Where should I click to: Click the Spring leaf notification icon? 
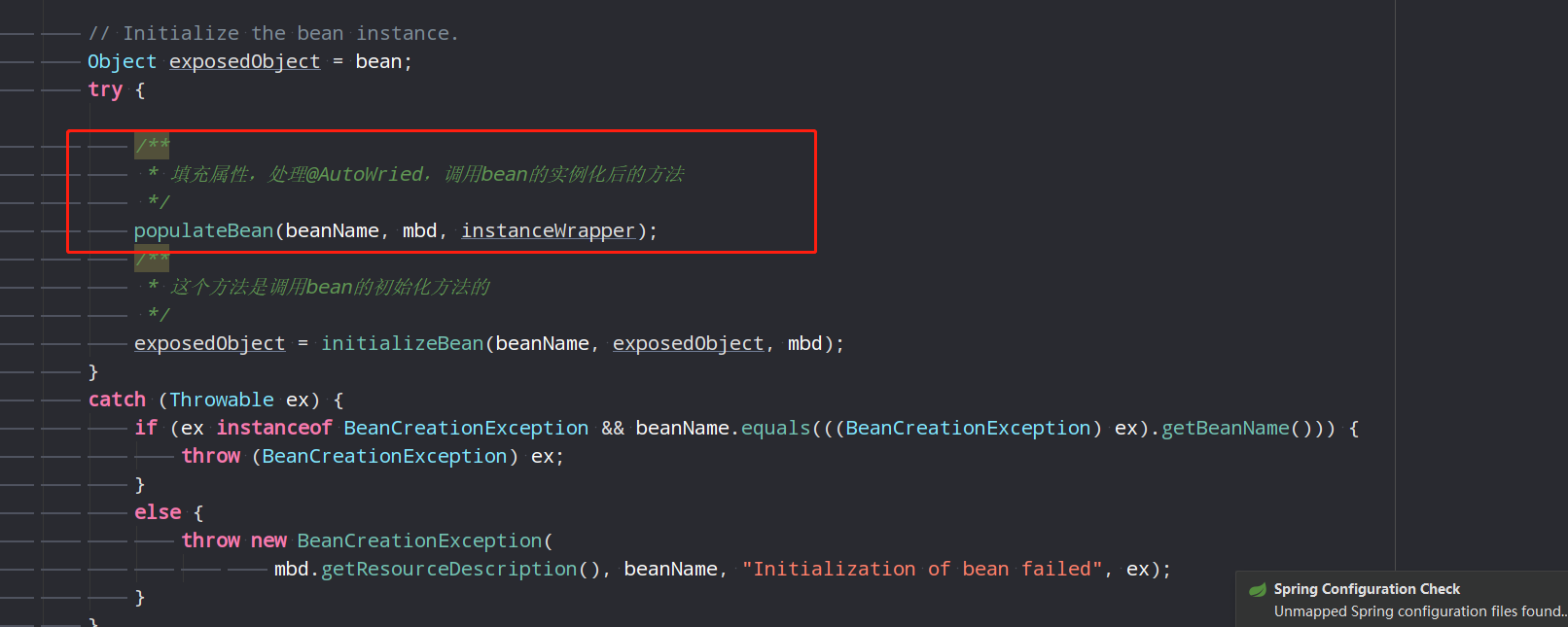tap(1258, 589)
